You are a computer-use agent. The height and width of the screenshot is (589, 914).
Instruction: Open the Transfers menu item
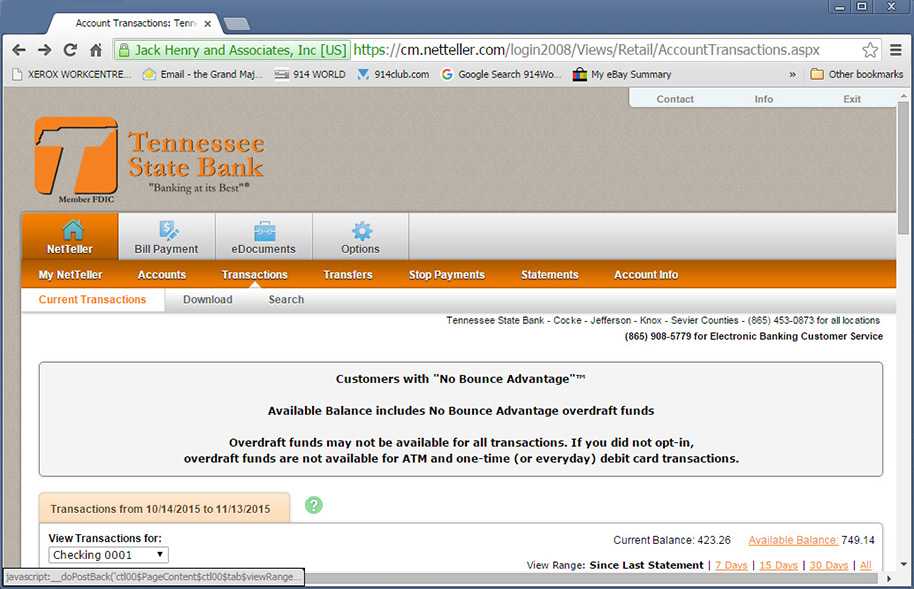coord(348,275)
